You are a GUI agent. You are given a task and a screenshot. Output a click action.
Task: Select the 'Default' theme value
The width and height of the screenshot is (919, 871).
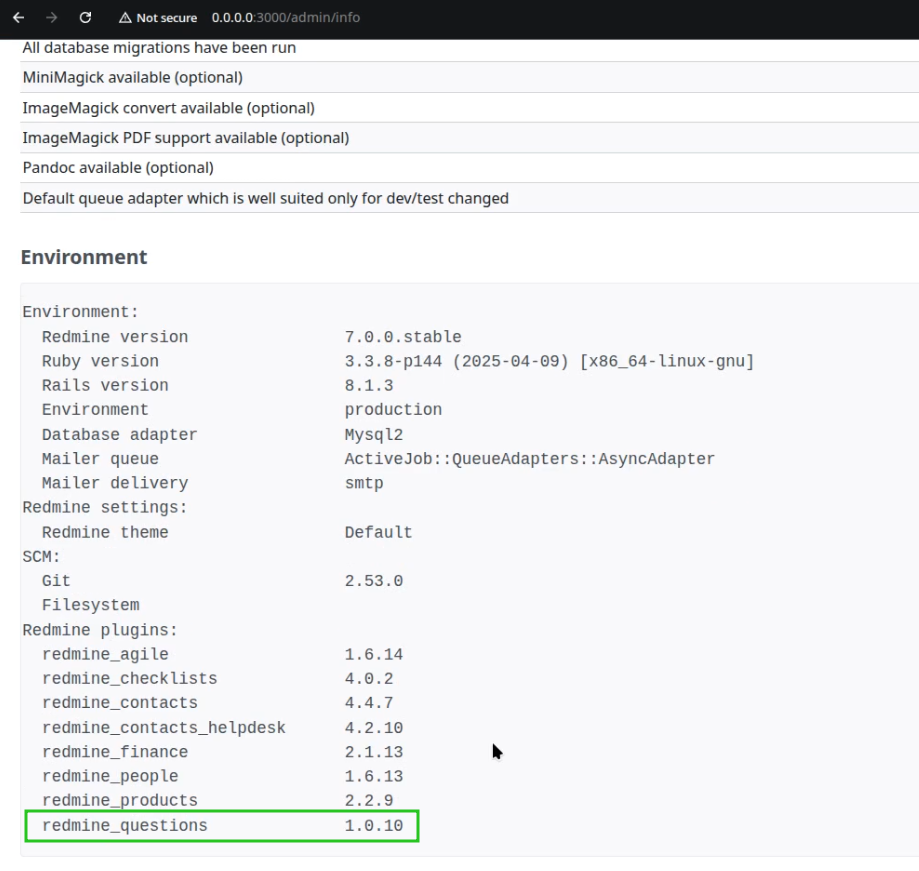pyautogui.click(x=378, y=532)
